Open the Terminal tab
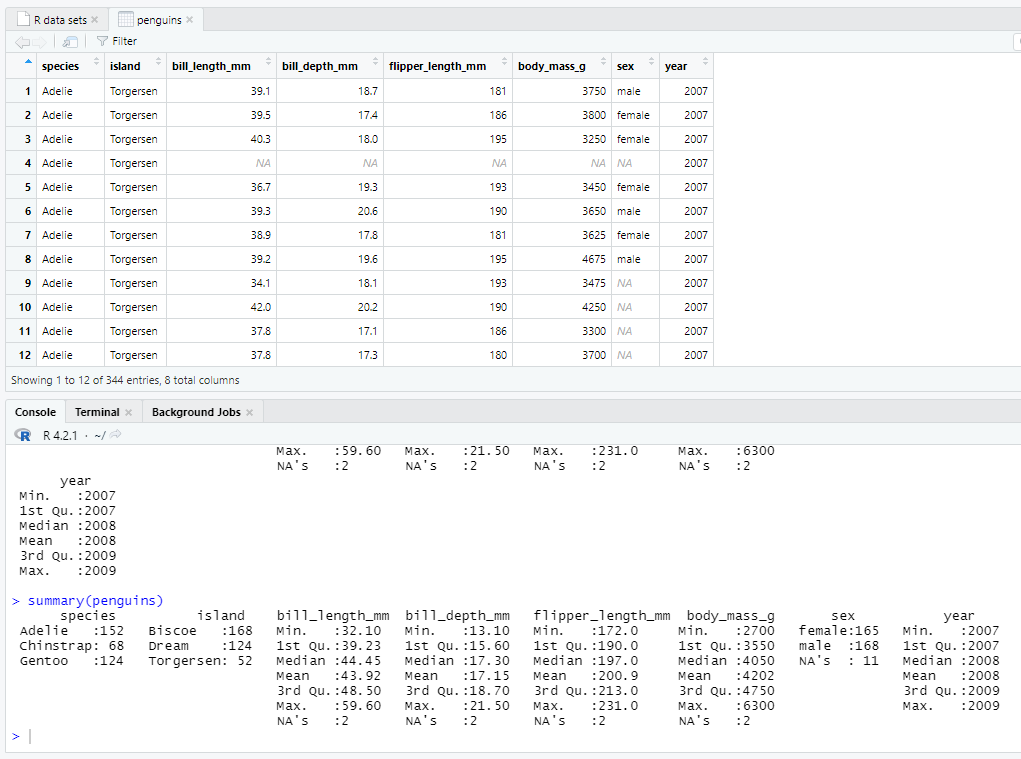 [97, 412]
